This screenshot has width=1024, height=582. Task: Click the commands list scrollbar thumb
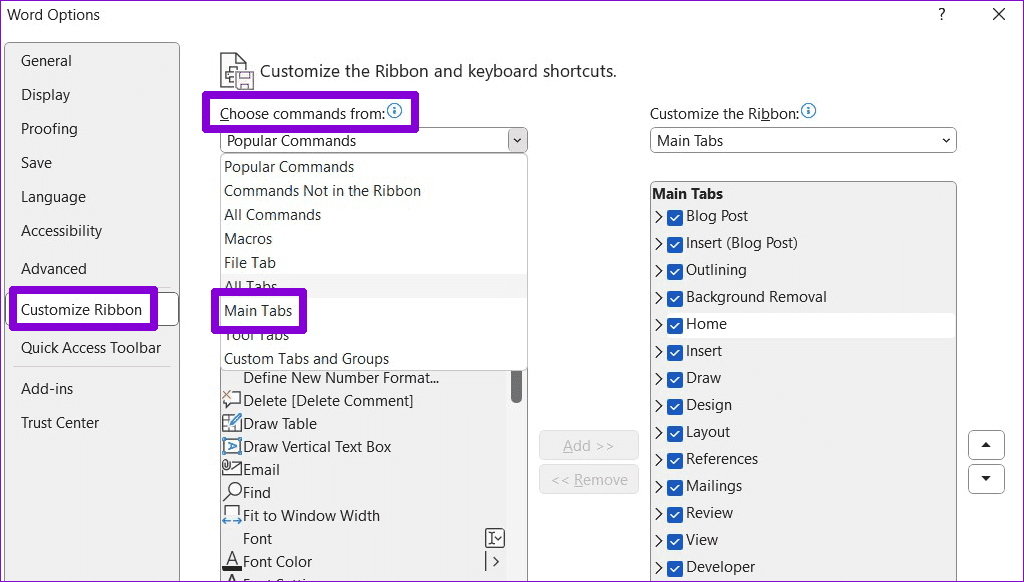(517, 386)
